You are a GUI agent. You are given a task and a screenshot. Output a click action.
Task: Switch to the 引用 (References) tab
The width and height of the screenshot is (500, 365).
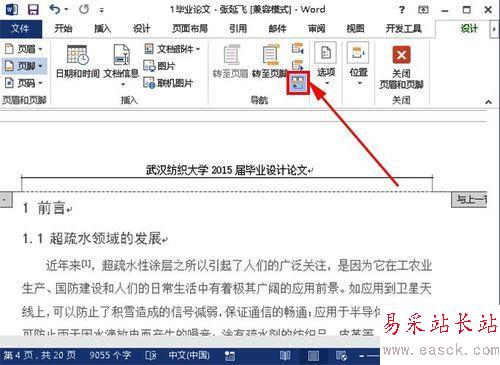238,29
